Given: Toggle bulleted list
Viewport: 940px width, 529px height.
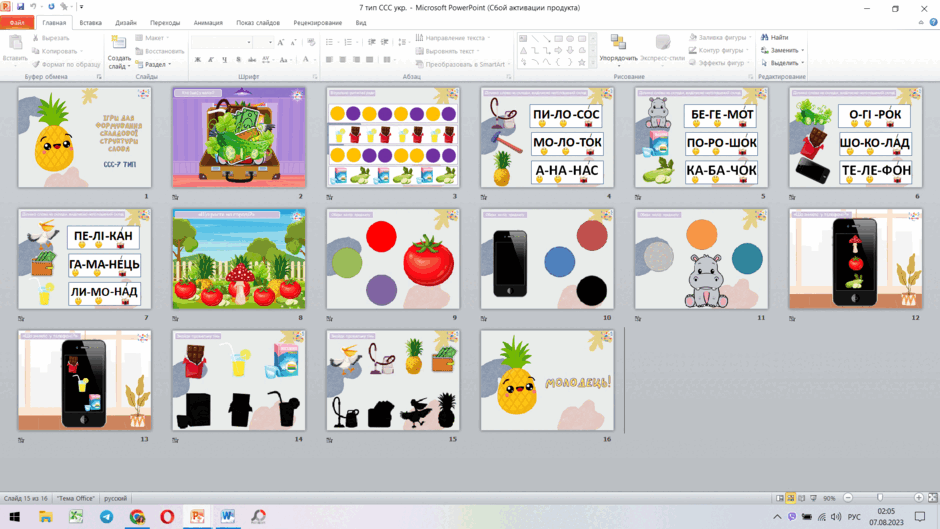Looking at the screenshot, I should pos(331,42).
